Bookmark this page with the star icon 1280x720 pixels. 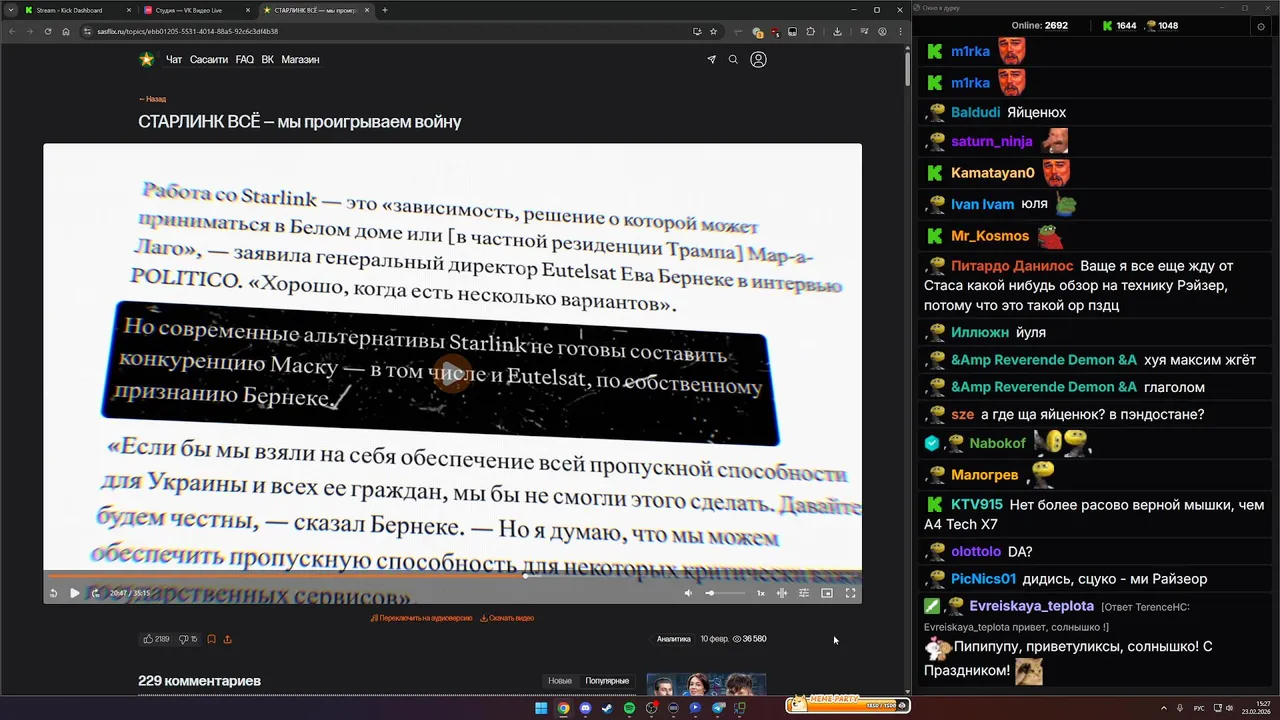(713, 31)
